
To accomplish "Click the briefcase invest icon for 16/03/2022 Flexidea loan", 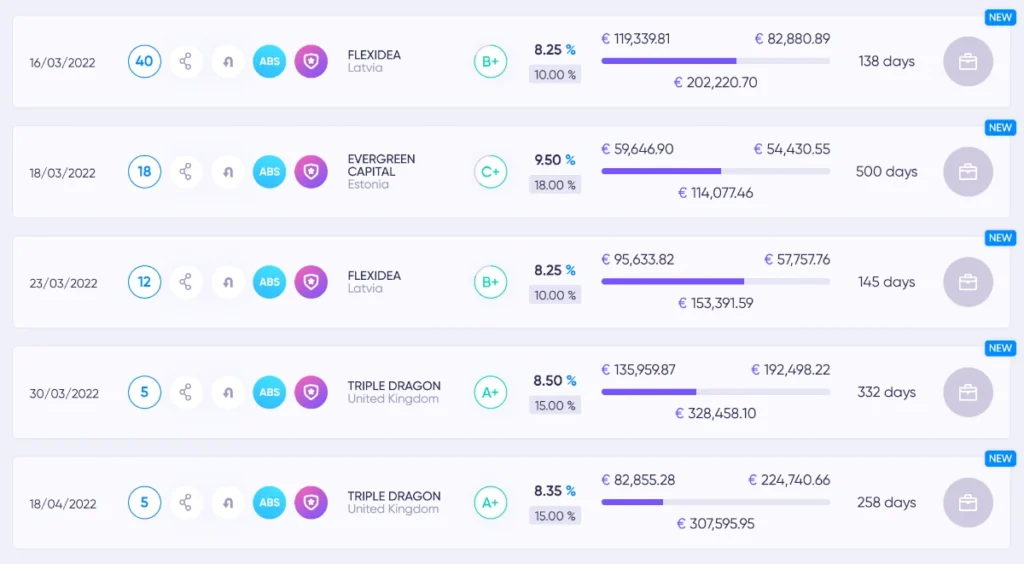I will click(968, 61).
